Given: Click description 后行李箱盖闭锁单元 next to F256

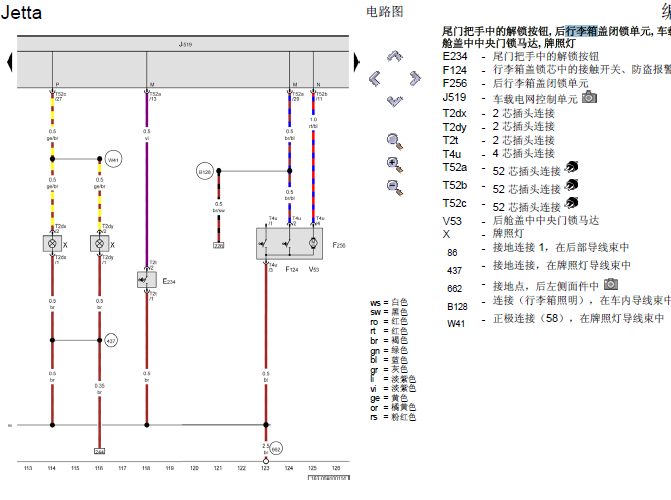Looking at the screenshot, I should (540, 83).
